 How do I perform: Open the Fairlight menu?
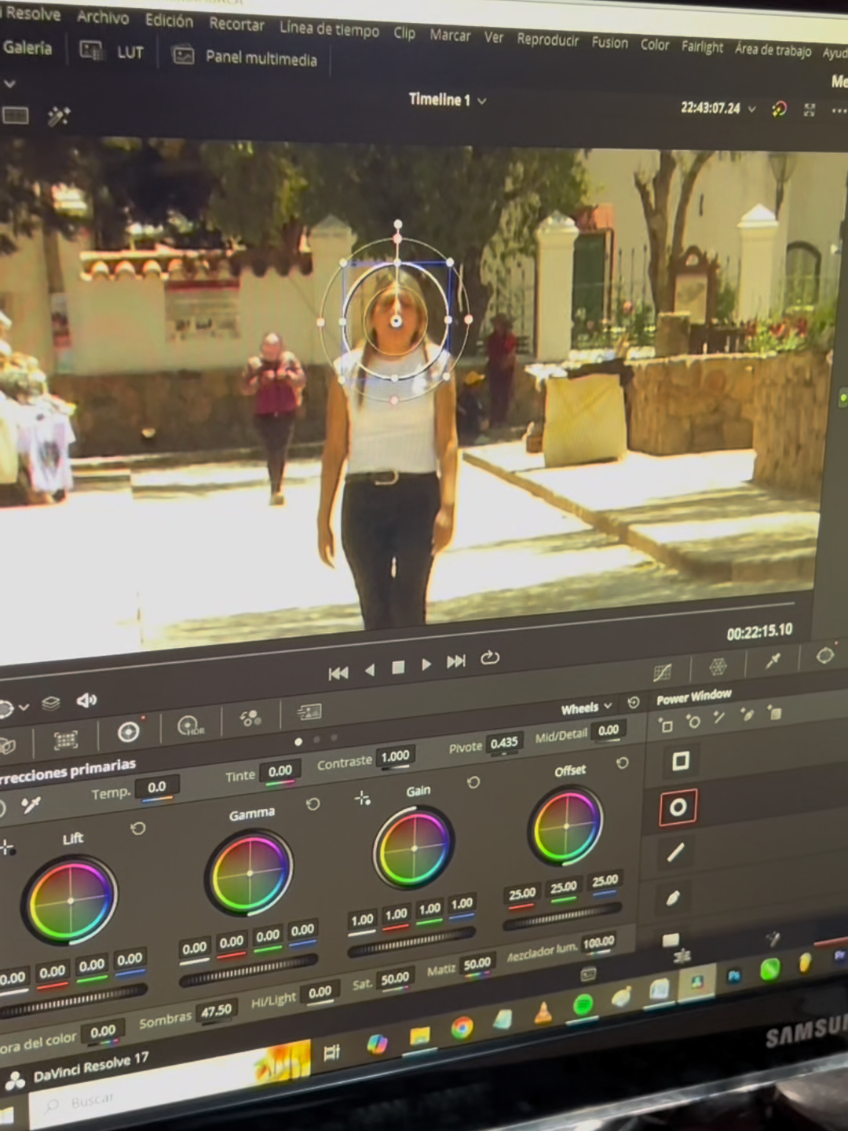click(702, 47)
